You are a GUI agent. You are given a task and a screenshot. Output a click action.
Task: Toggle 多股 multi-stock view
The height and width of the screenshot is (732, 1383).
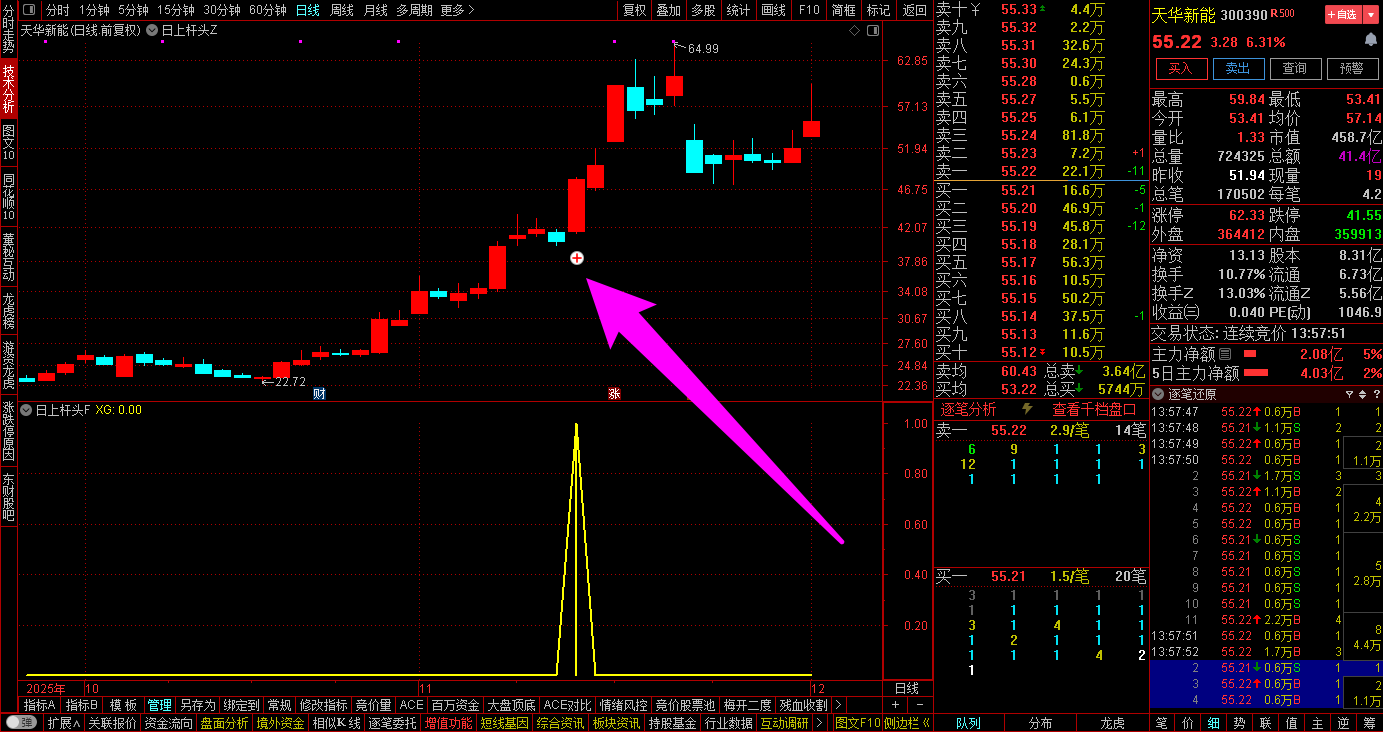(703, 10)
